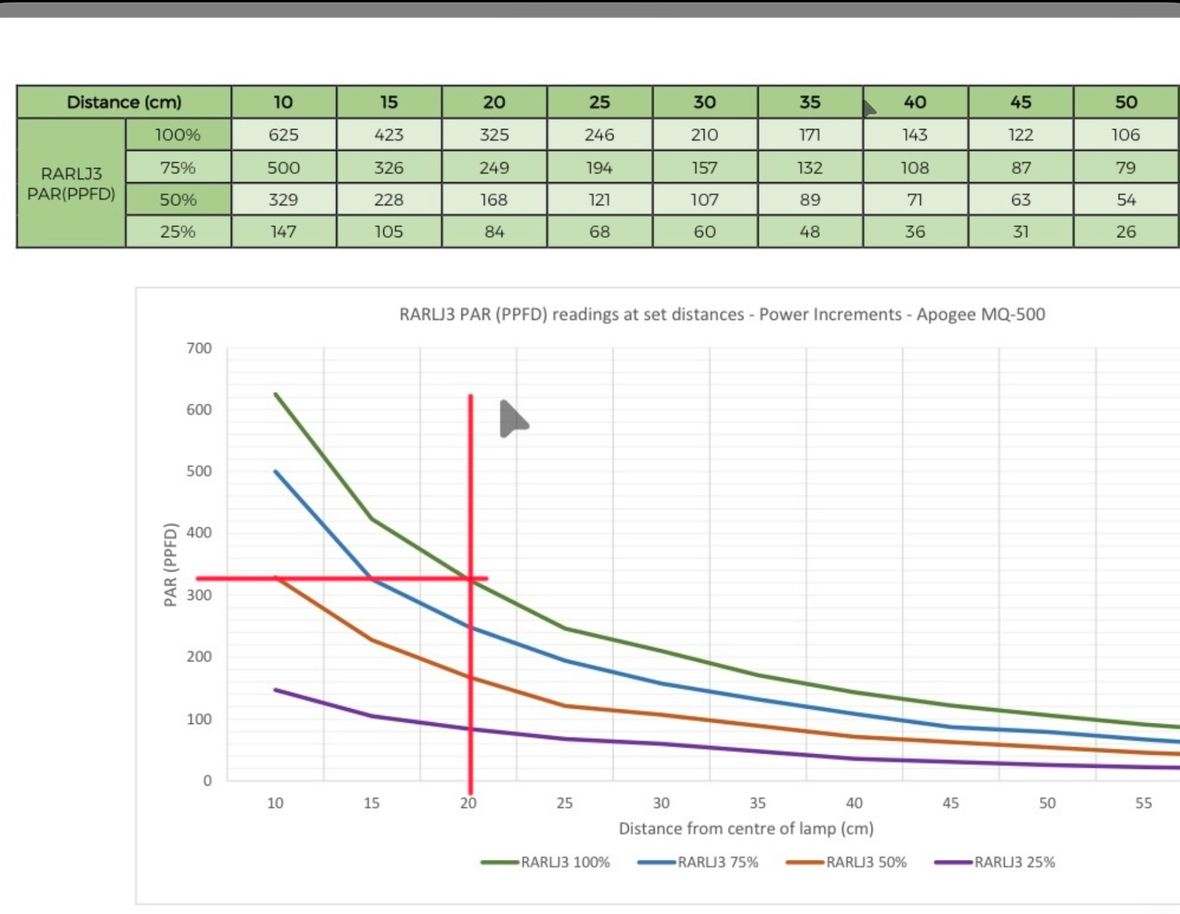Select the chart title text
1180x914 pixels.
pos(722,314)
